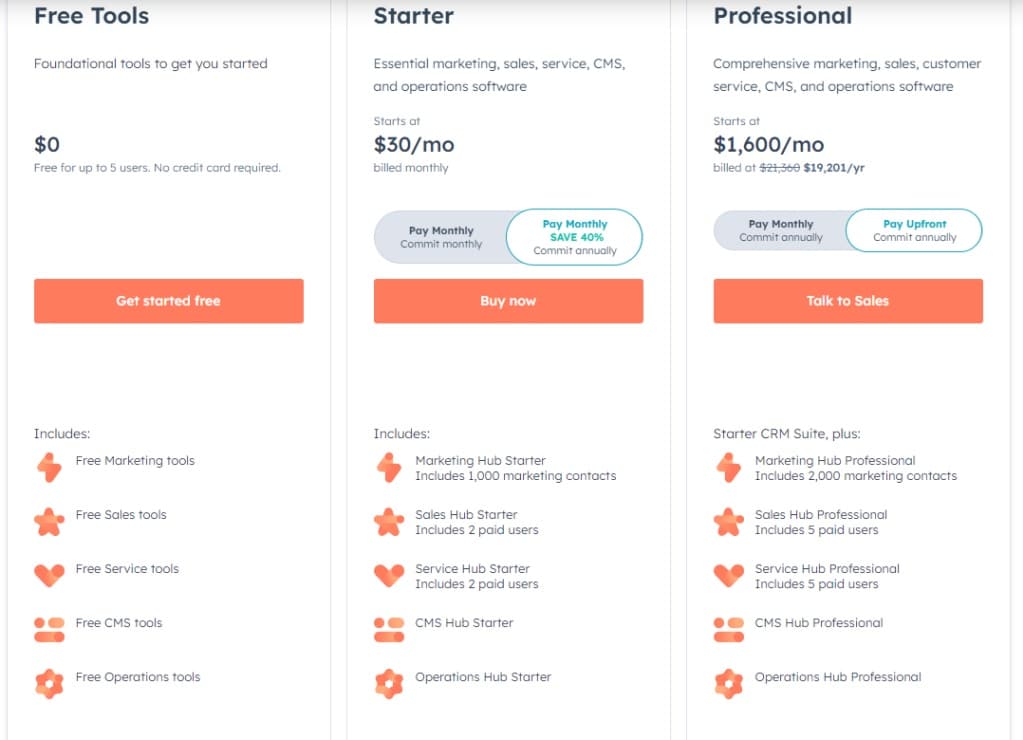Select Starter Pay Monthly Save 40% option
The image size is (1023, 740).
574,237
